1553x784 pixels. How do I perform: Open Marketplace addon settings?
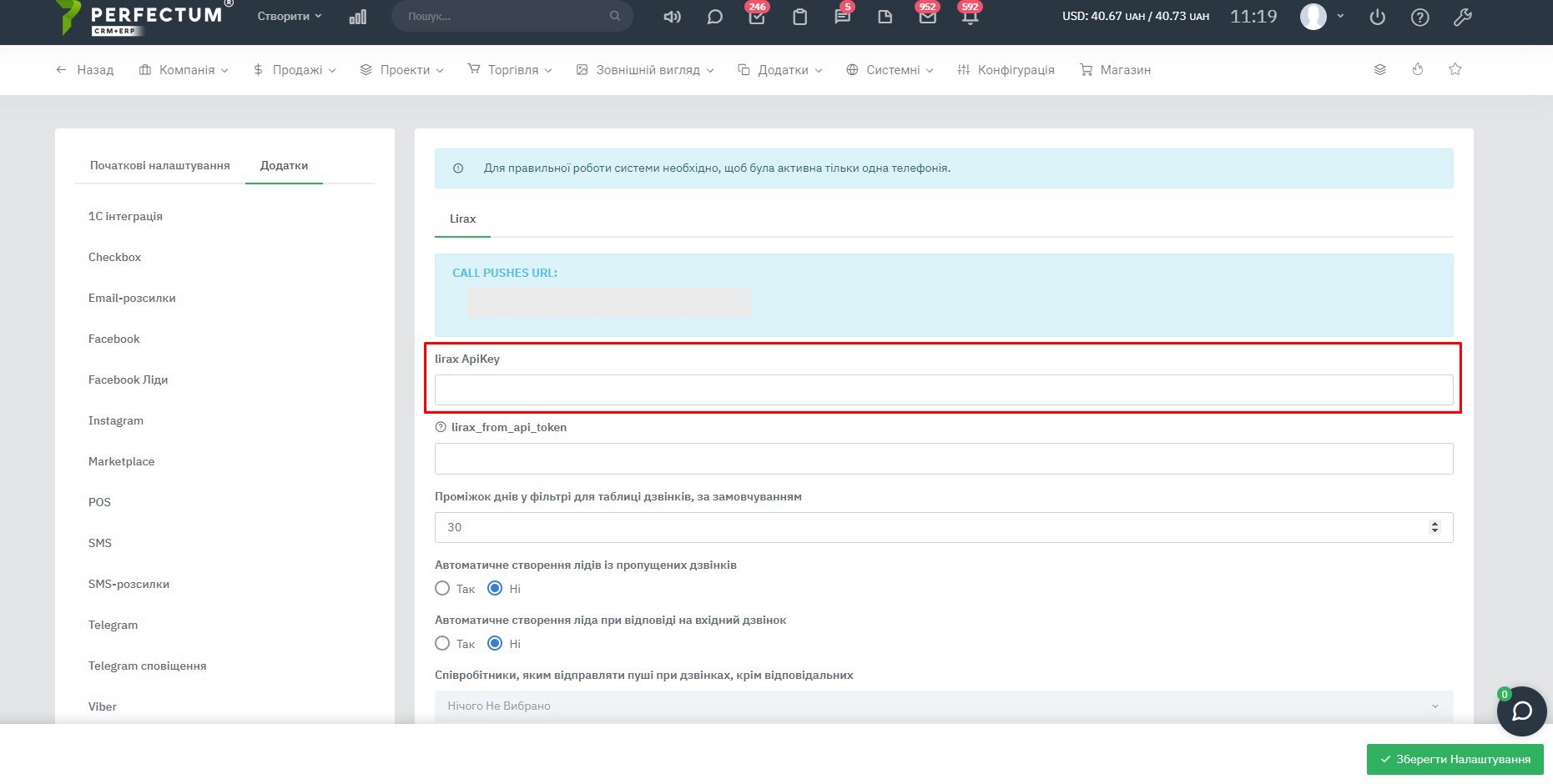point(121,461)
